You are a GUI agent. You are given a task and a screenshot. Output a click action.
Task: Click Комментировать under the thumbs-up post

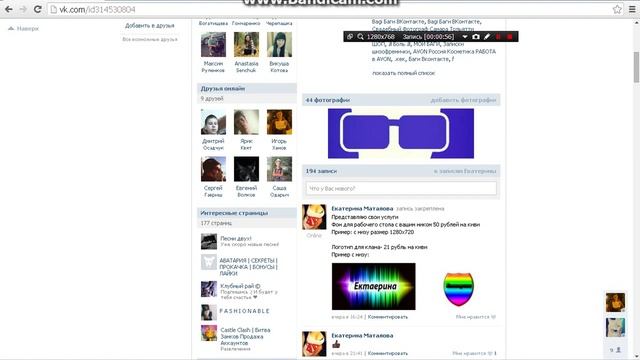point(388,353)
